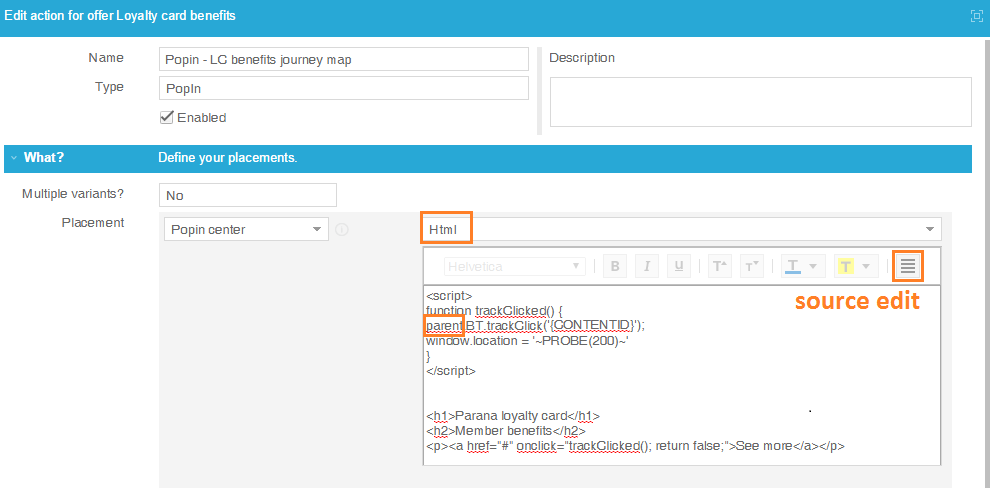
Task: Increase font size with the larger T icon
Action: [x=719, y=266]
